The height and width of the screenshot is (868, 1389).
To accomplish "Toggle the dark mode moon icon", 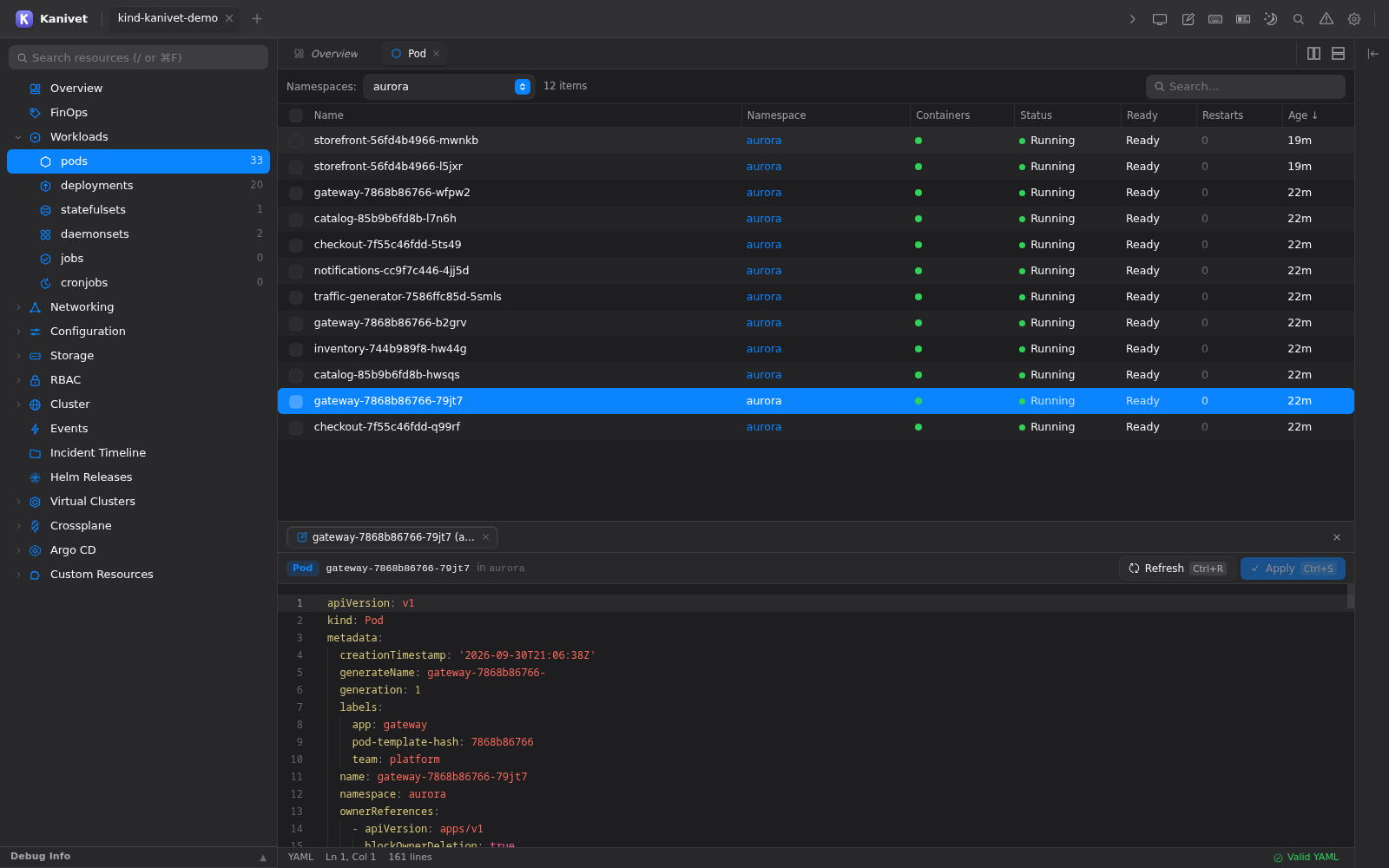I will (x=1271, y=19).
